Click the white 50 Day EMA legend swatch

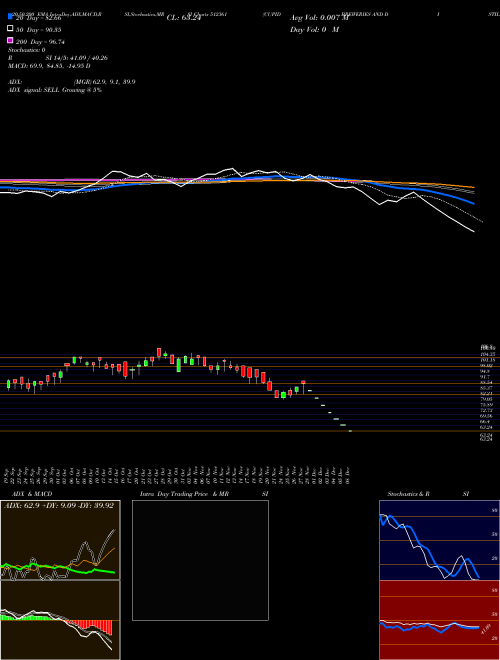tap(10, 29)
